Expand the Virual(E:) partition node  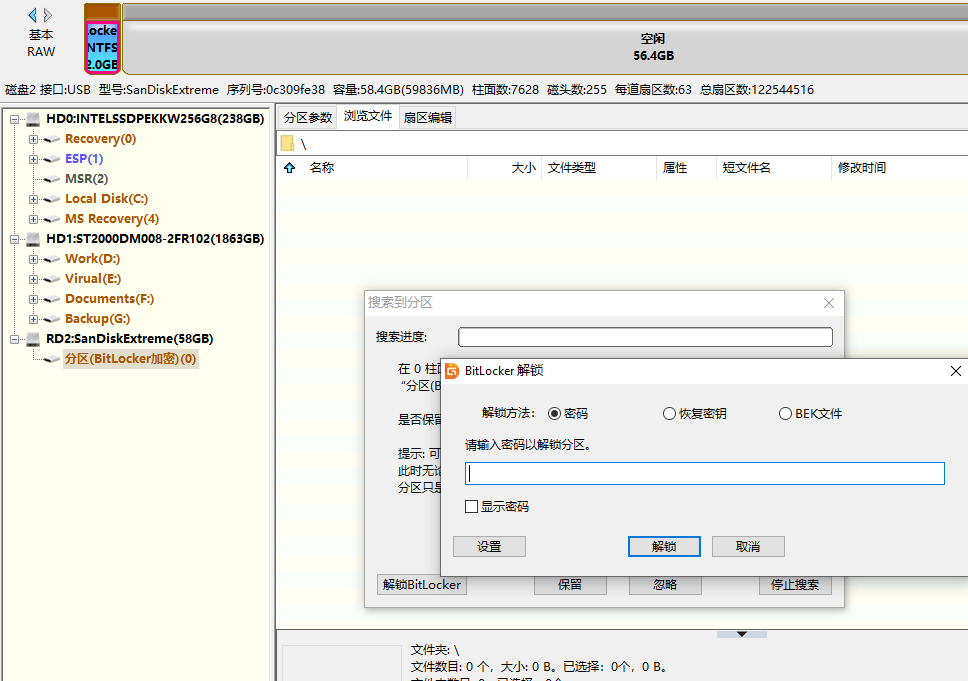pos(33,279)
